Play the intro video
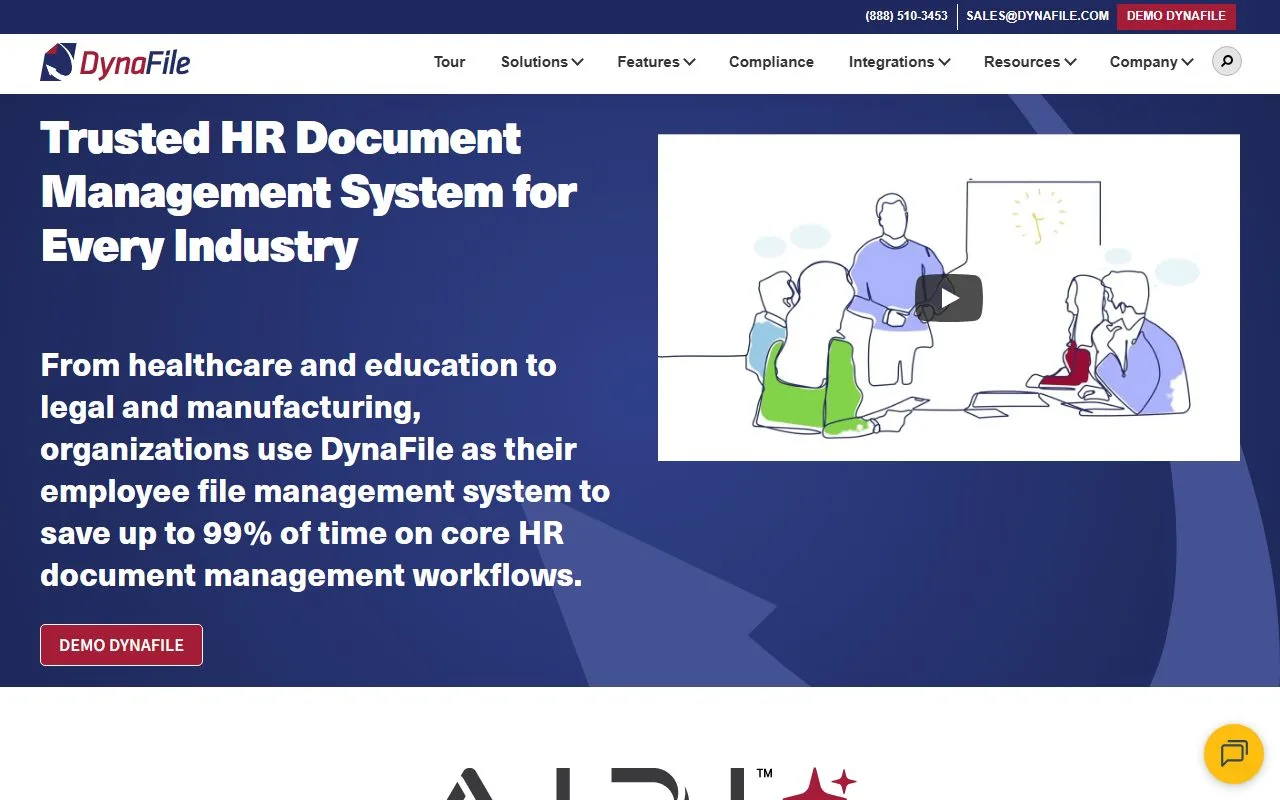Viewport: 1280px width, 800px height. point(949,298)
